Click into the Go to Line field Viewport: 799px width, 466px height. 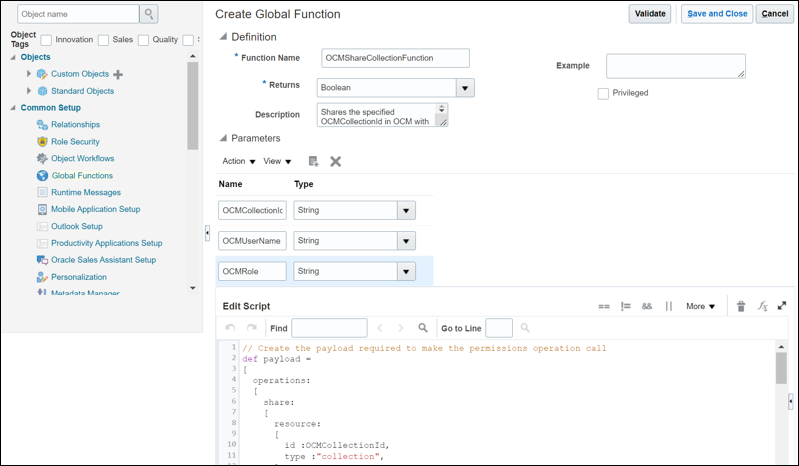498,327
